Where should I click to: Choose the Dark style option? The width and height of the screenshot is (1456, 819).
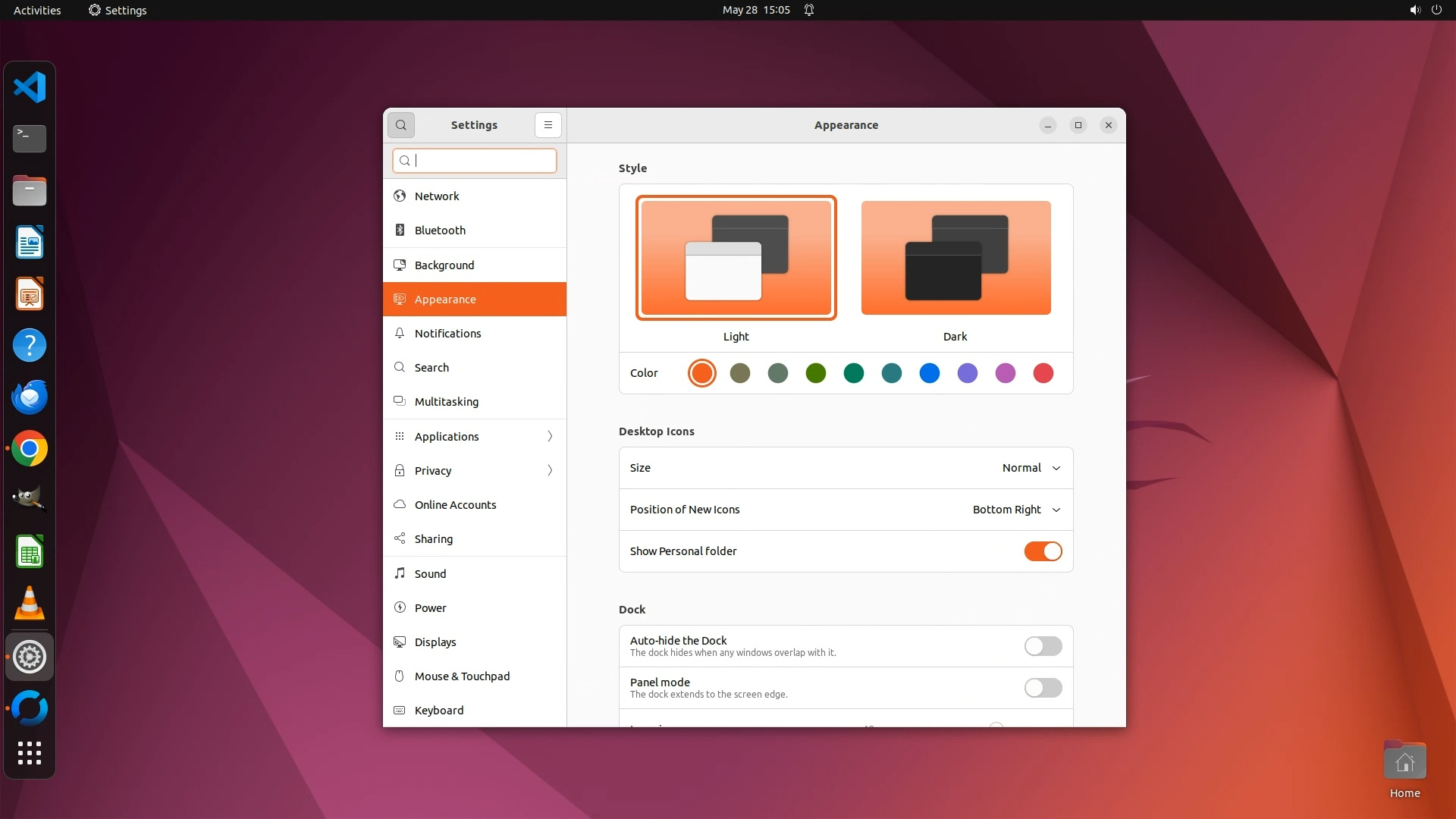click(x=955, y=258)
